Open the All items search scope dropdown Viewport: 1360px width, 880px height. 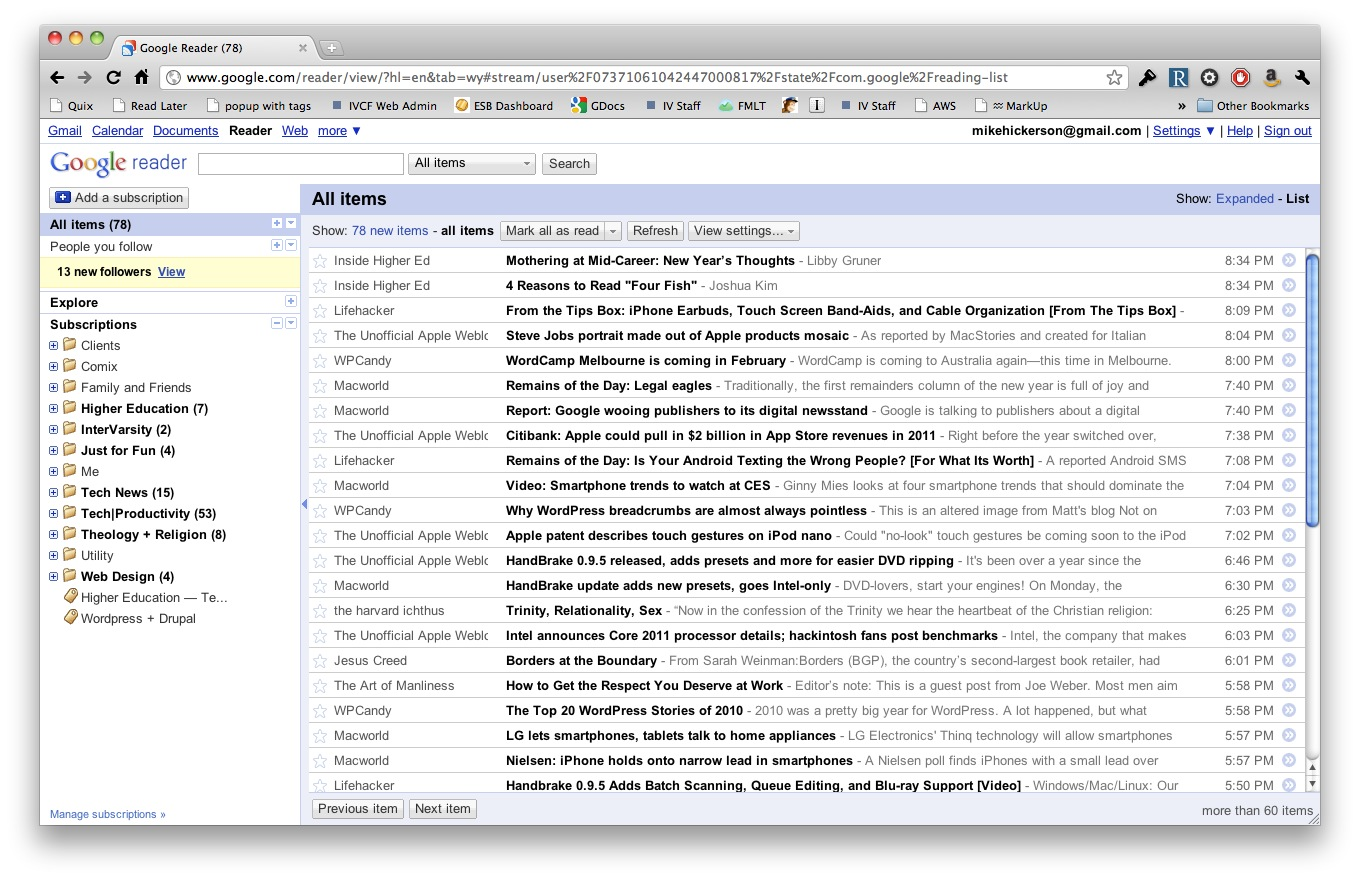pyautogui.click(x=471, y=163)
